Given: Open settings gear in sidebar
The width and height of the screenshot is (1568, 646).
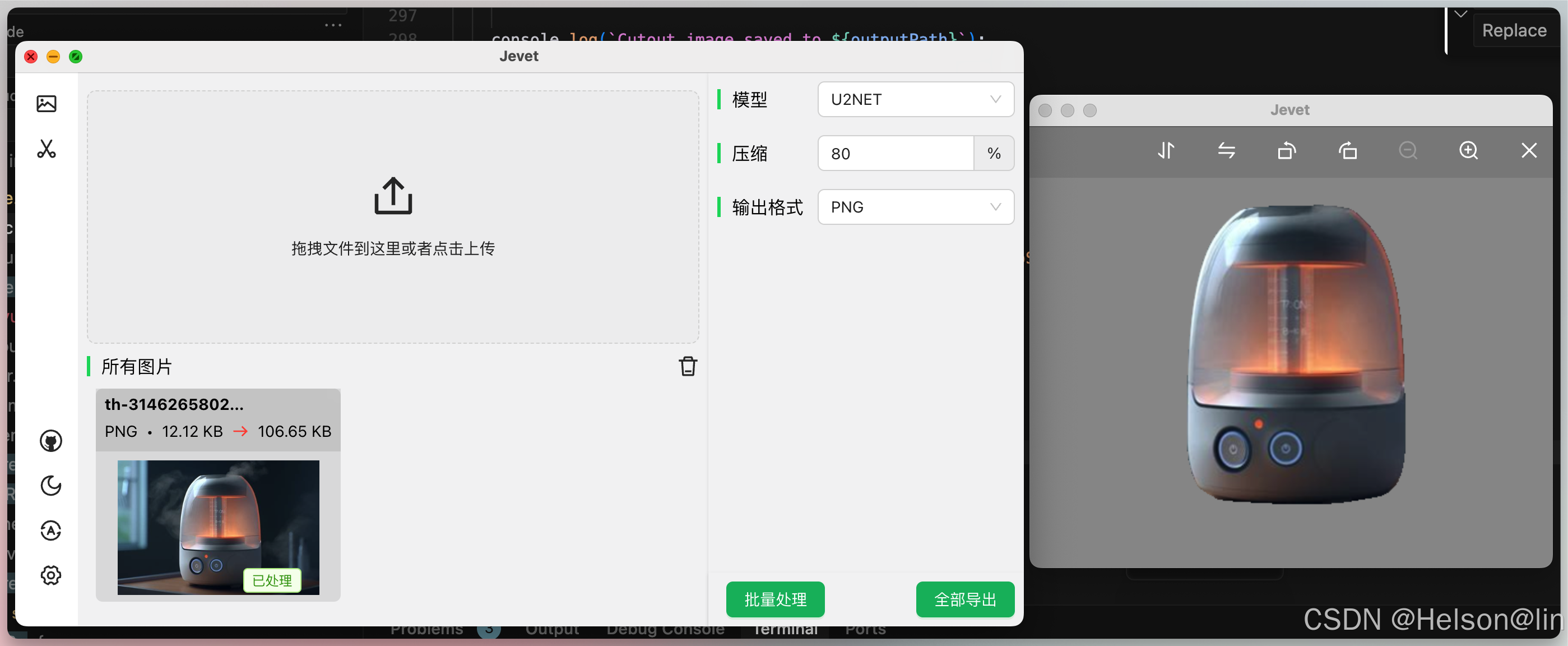Looking at the screenshot, I should [50, 575].
